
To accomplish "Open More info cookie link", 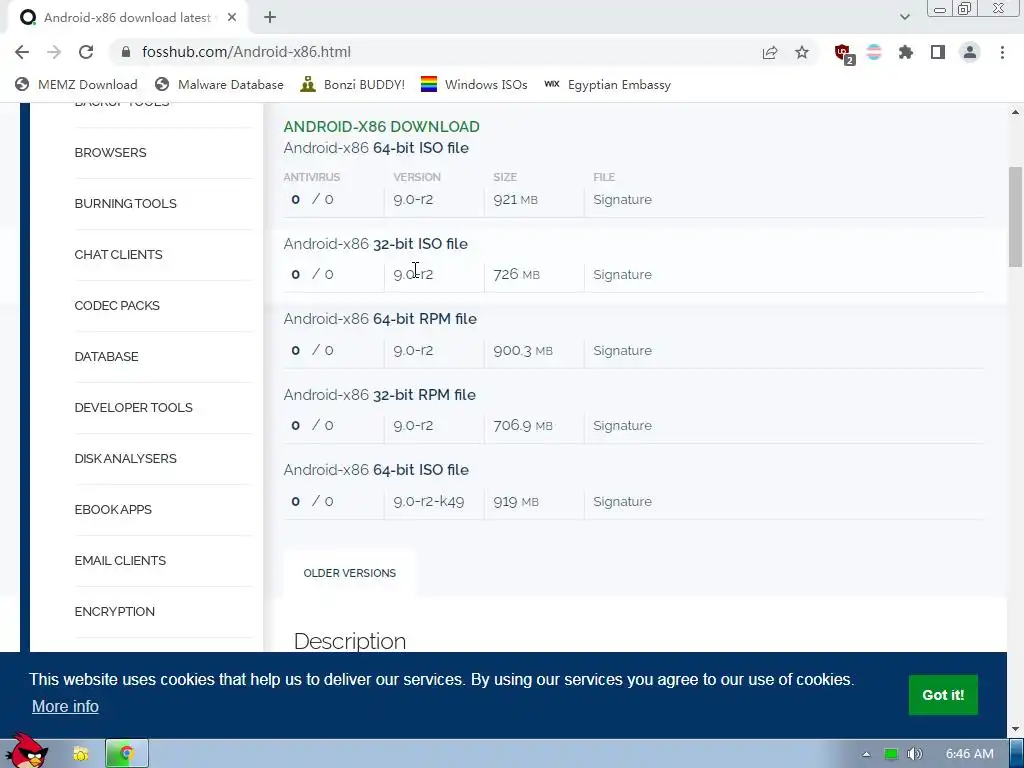I will coord(65,707).
